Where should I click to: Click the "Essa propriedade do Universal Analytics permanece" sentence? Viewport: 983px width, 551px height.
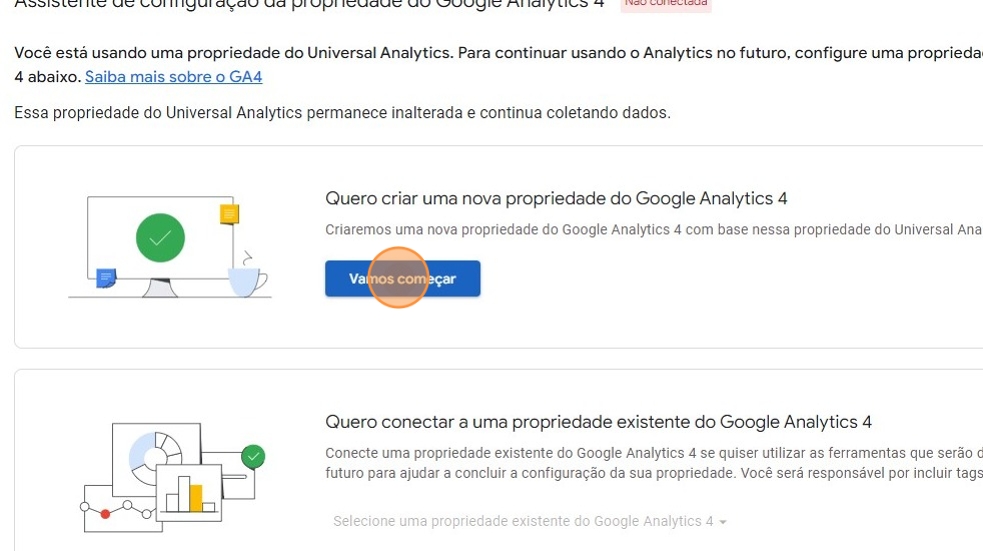click(x=342, y=113)
